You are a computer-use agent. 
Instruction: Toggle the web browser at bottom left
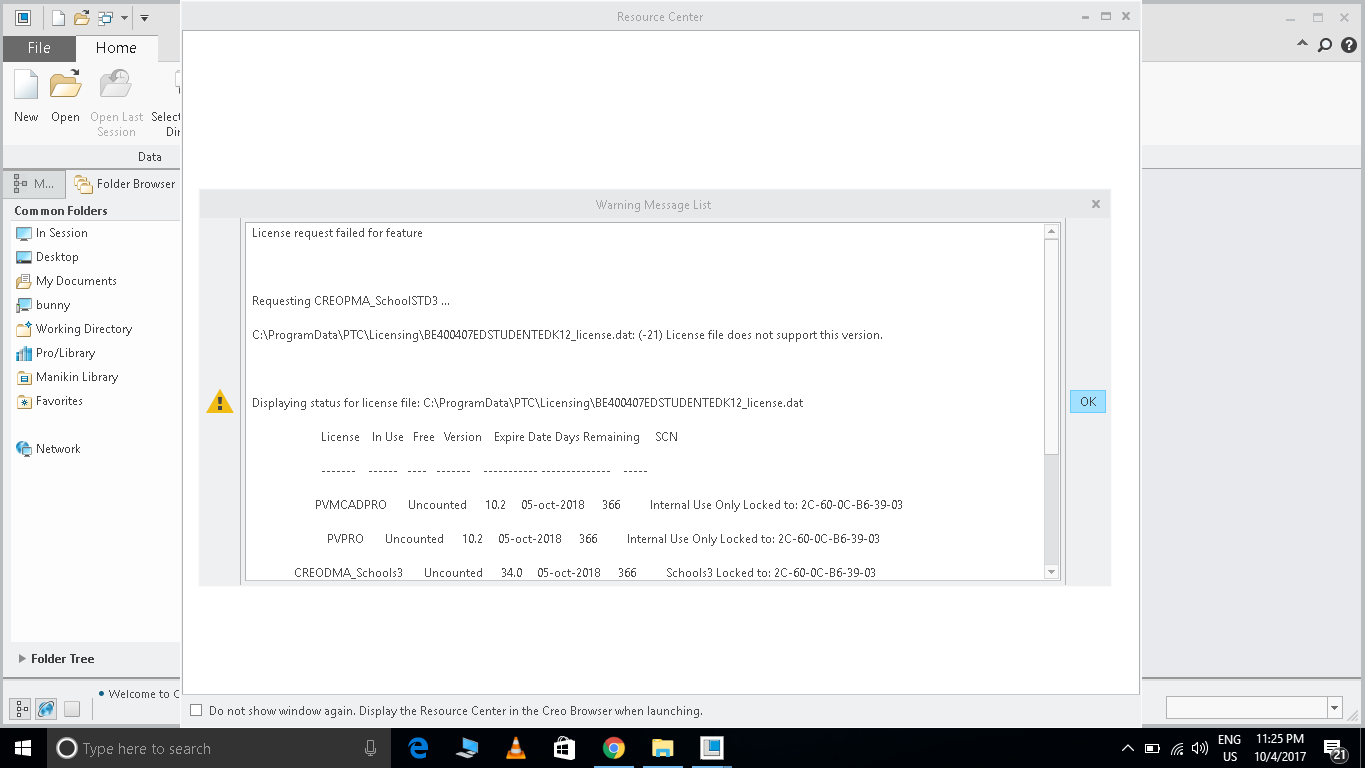[x=46, y=708]
